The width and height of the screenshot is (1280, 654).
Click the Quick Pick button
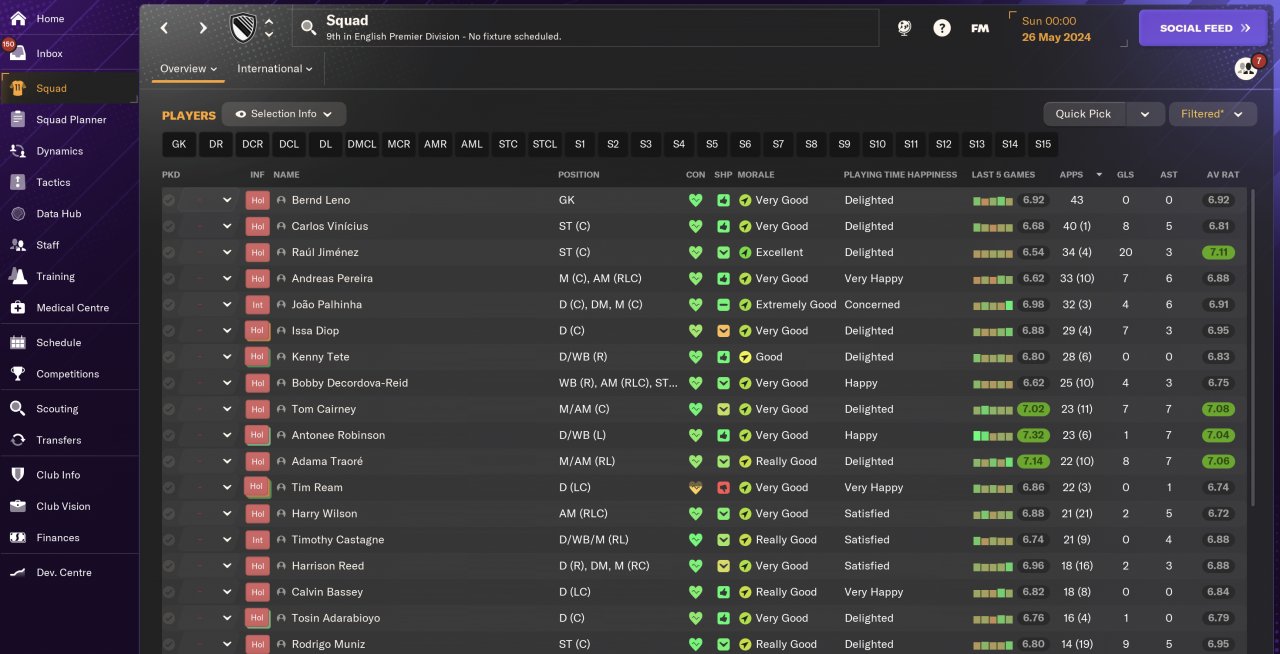(1084, 114)
